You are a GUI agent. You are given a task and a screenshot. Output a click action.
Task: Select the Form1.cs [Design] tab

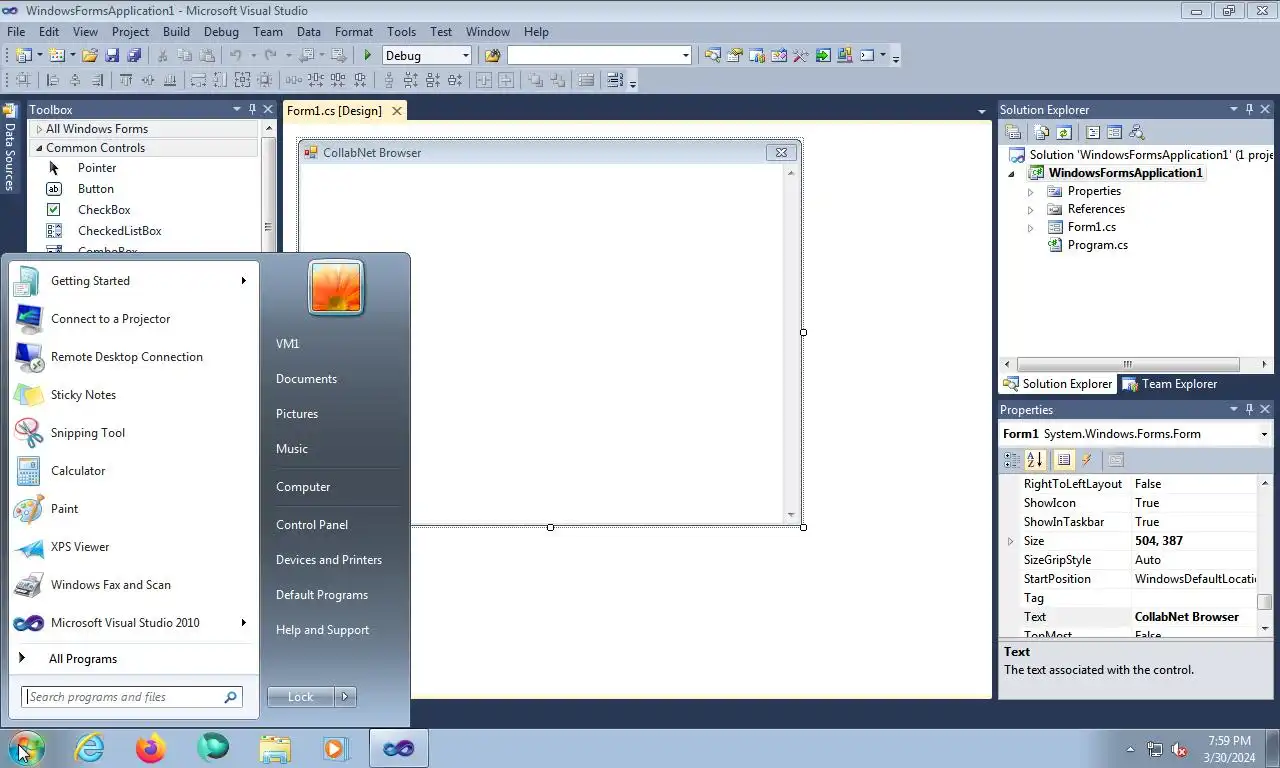pos(334,111)
